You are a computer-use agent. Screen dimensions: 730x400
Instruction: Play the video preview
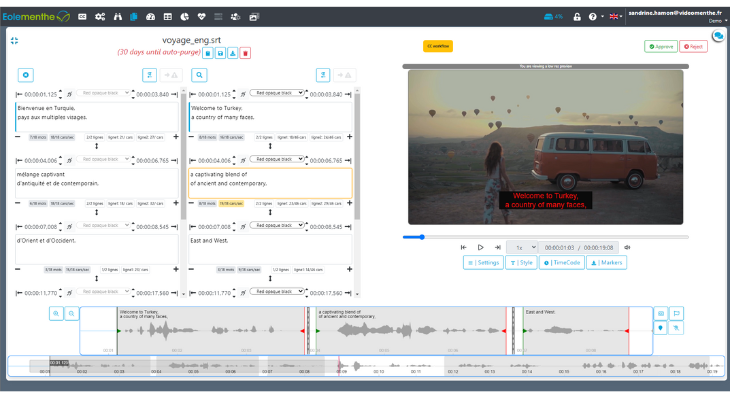[480, 247]
